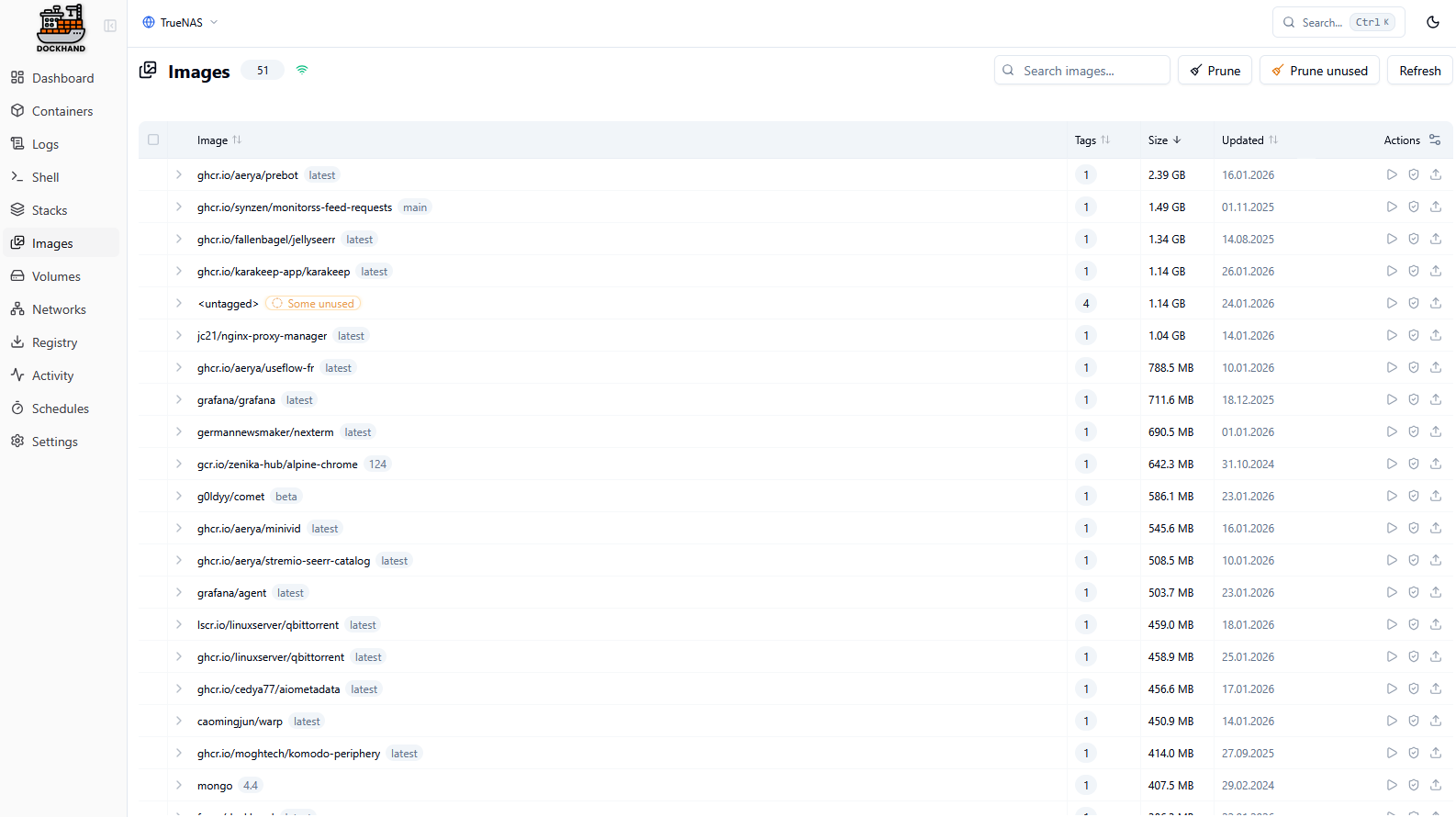Expand the ghcr.io/aerya/stremio-seerr-catalog row
Viewport: 1456px width, 817px height.
179,560
